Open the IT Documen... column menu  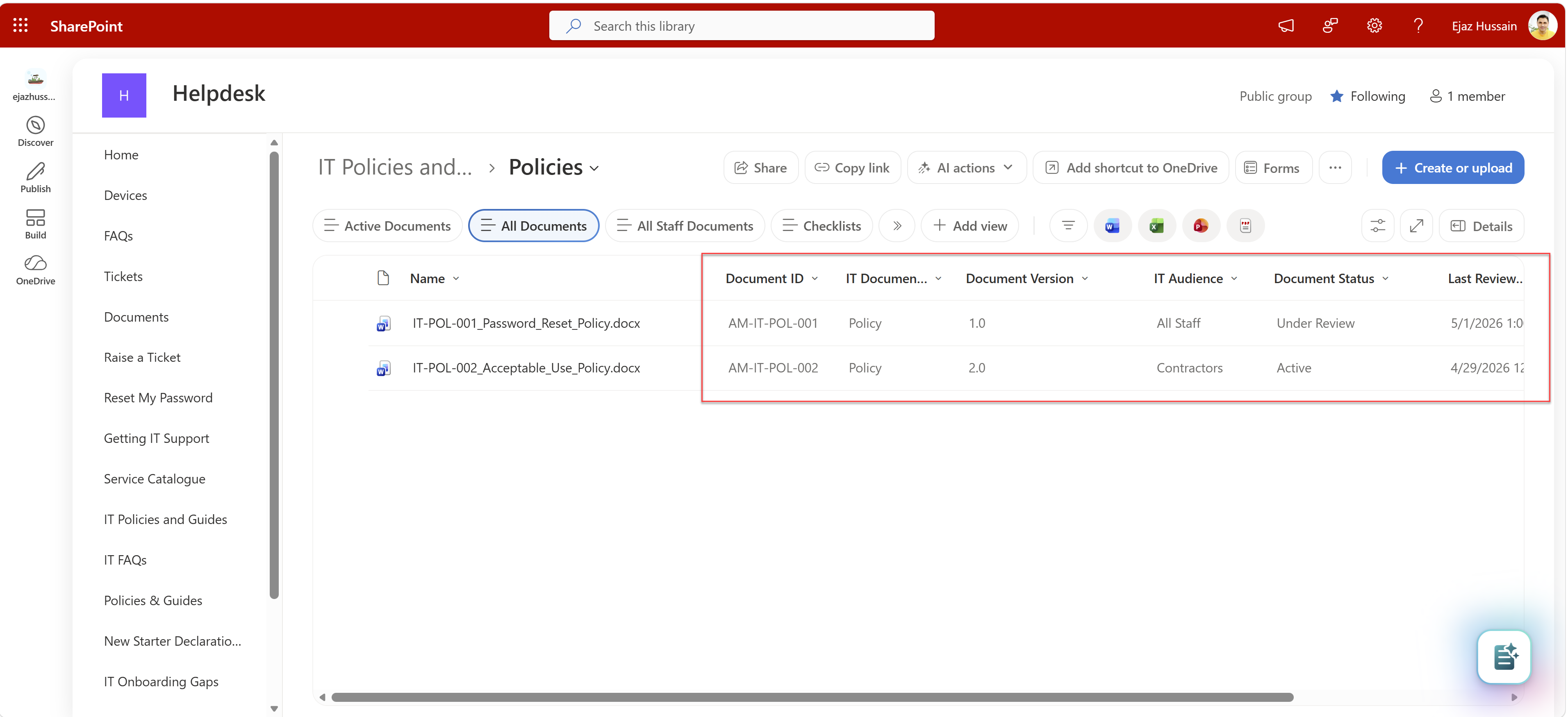click(938, 279)
